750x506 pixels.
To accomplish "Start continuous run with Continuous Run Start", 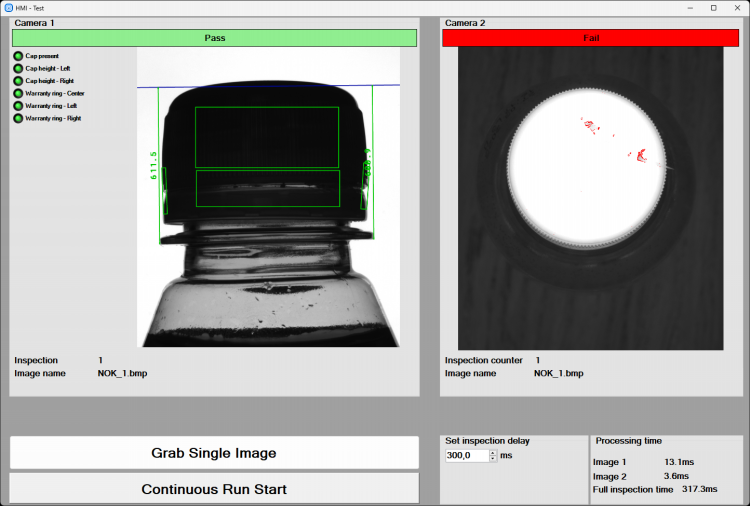I will (x=214, y=489).
